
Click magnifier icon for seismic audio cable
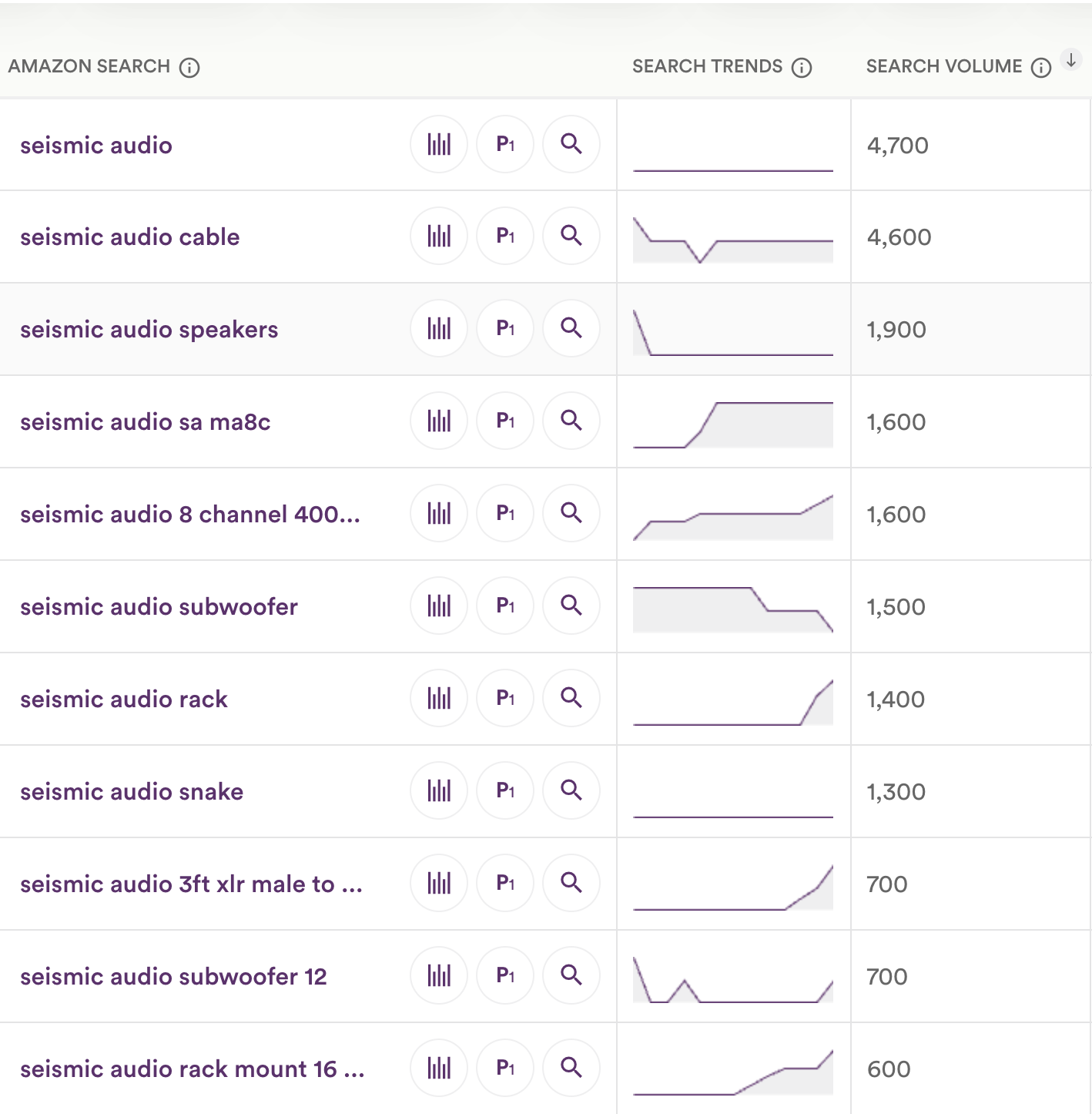(x=571, y=236)
